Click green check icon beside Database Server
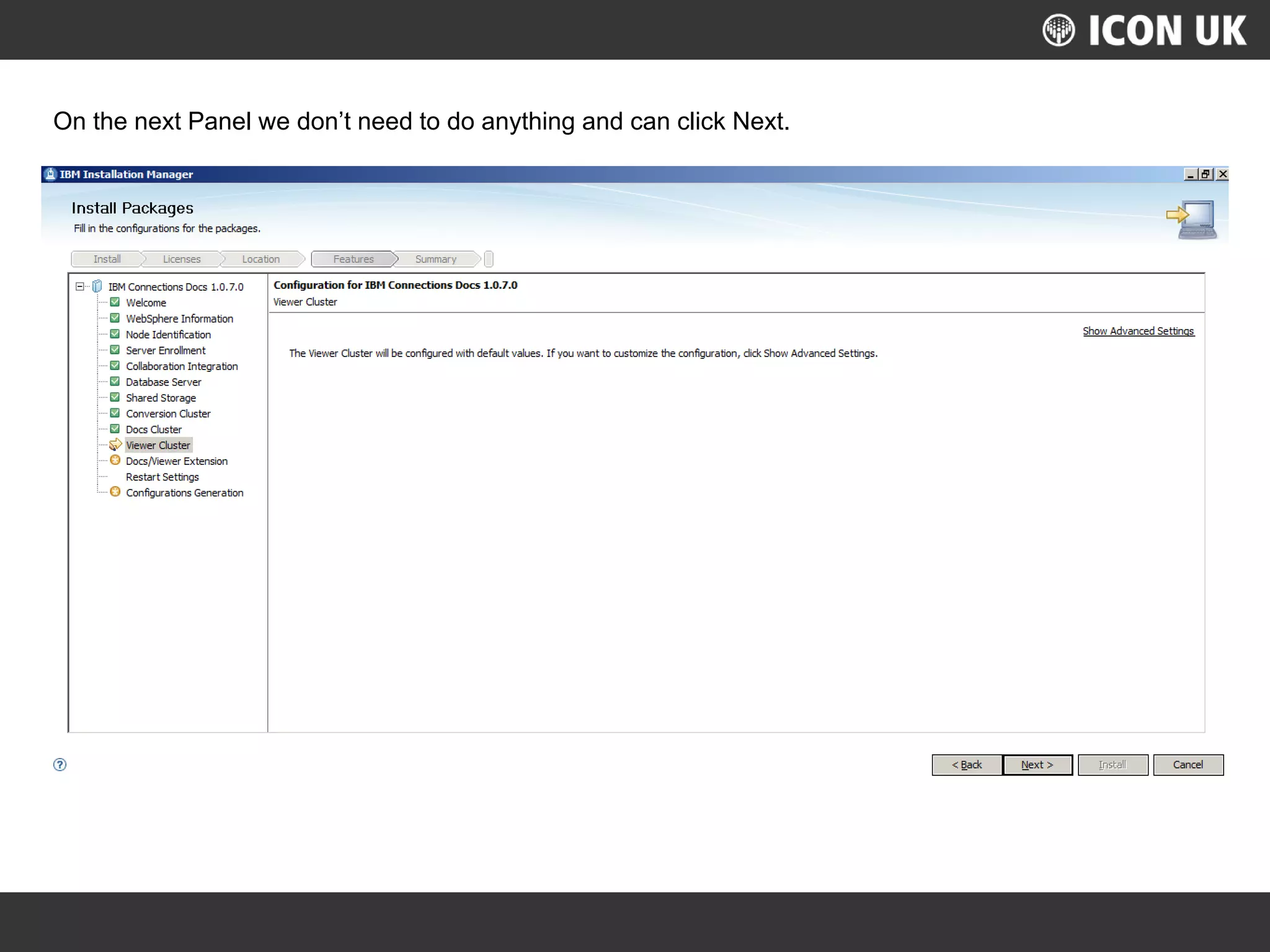Viewport: 1270px width, 952px height. pyautogui.click(x=115, y=381)
